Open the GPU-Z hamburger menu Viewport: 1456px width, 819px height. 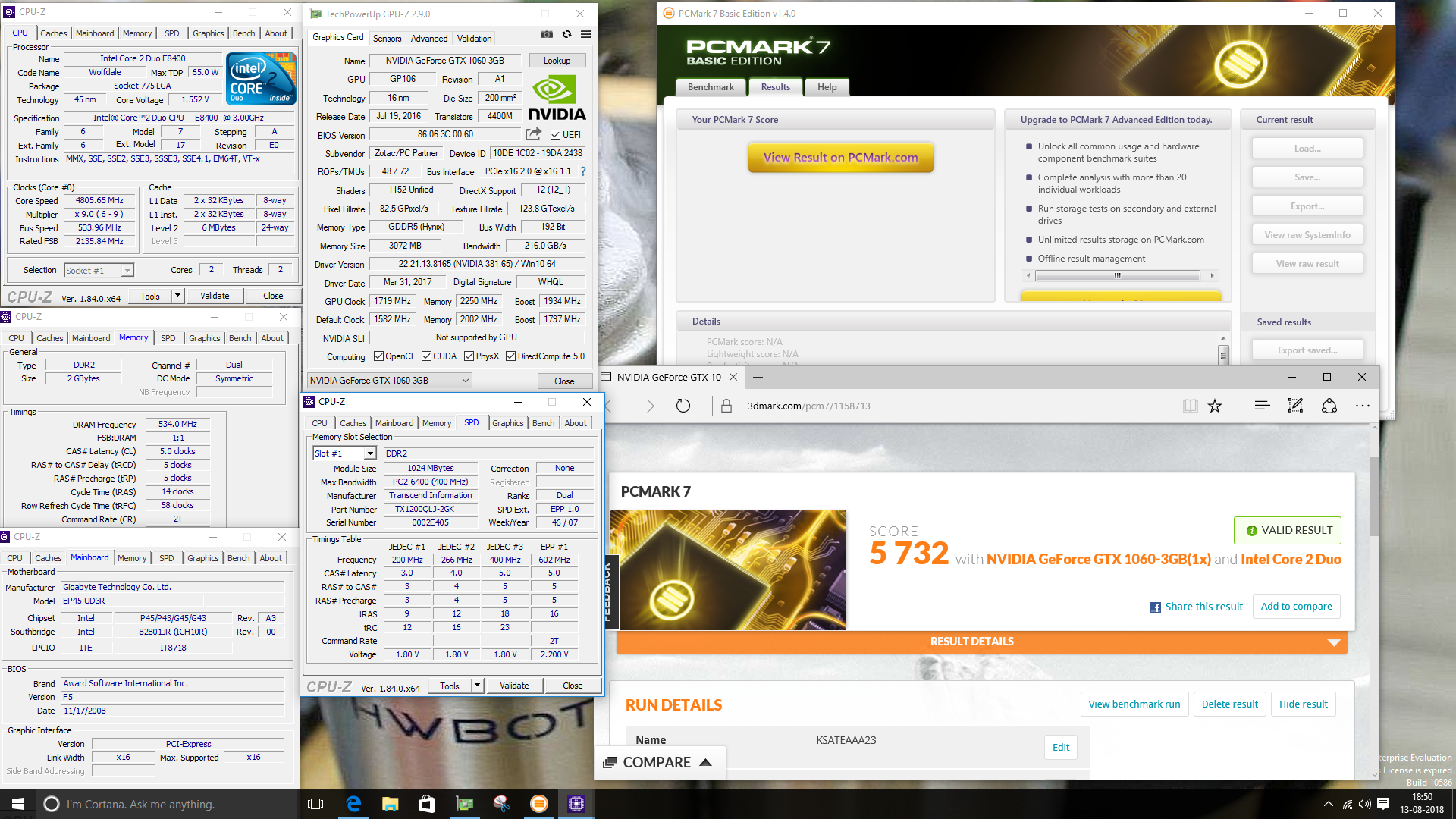click(x=586, y=34)
